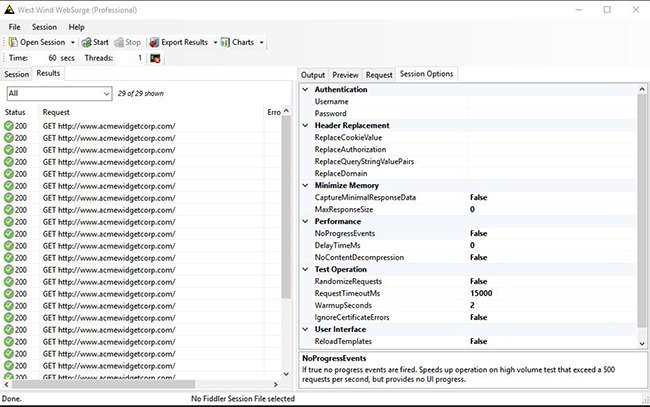Click the Time seconds input field
This screenshot has height=407, width=650.
[45, 58]
